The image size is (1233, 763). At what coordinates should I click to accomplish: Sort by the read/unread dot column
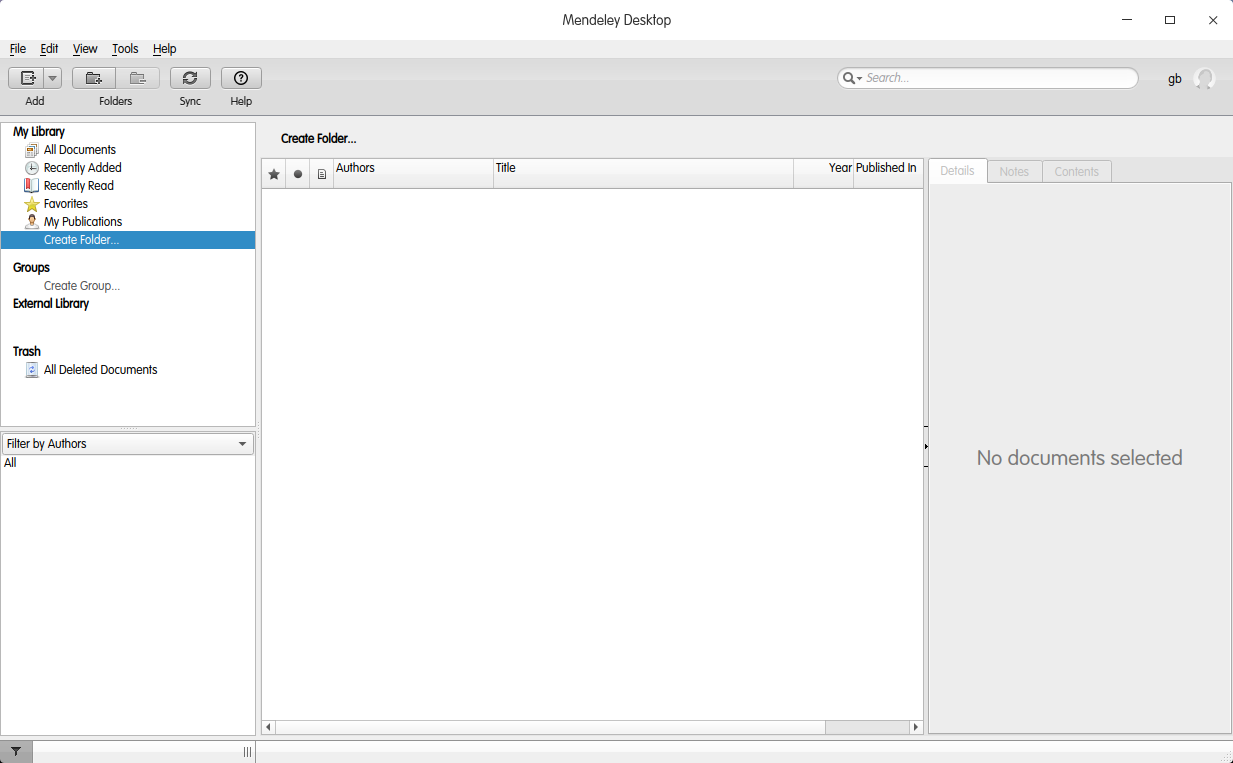point(298,174)
